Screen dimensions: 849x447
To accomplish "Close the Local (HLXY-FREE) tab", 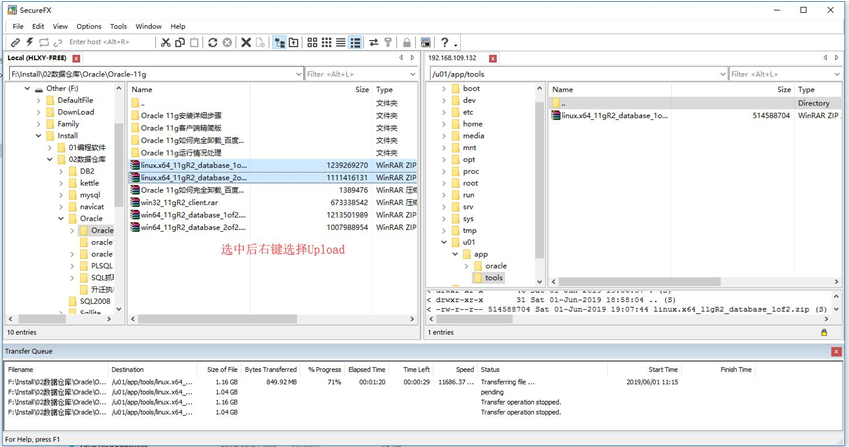I will 76,58.
